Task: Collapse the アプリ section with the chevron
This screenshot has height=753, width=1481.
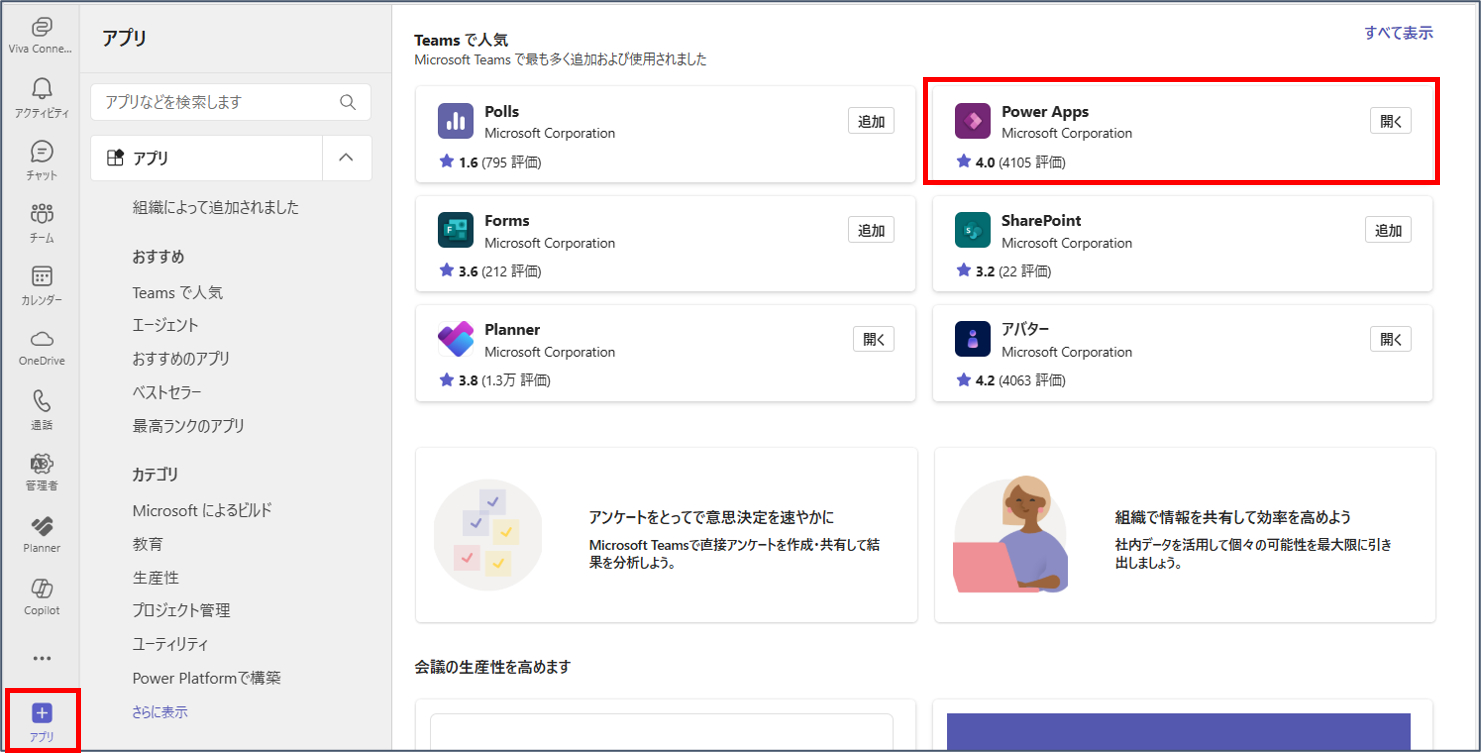Action: 347,158
